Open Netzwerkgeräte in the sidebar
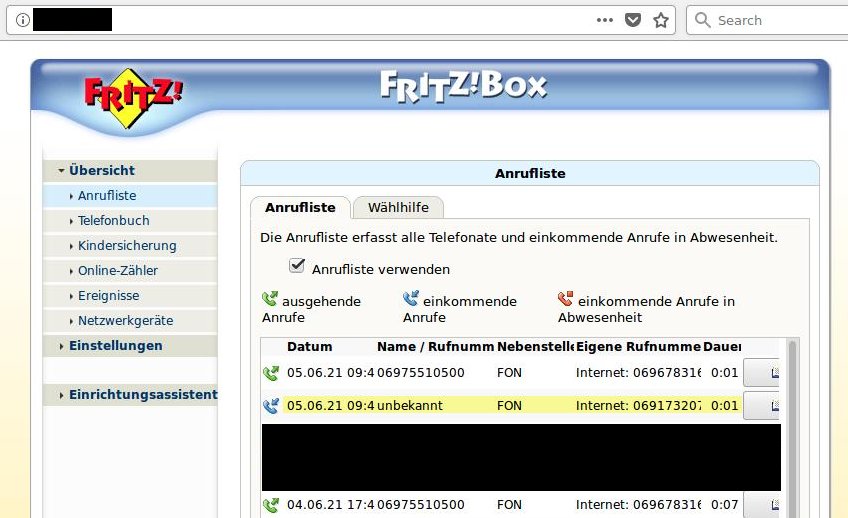 pos(130,321)
